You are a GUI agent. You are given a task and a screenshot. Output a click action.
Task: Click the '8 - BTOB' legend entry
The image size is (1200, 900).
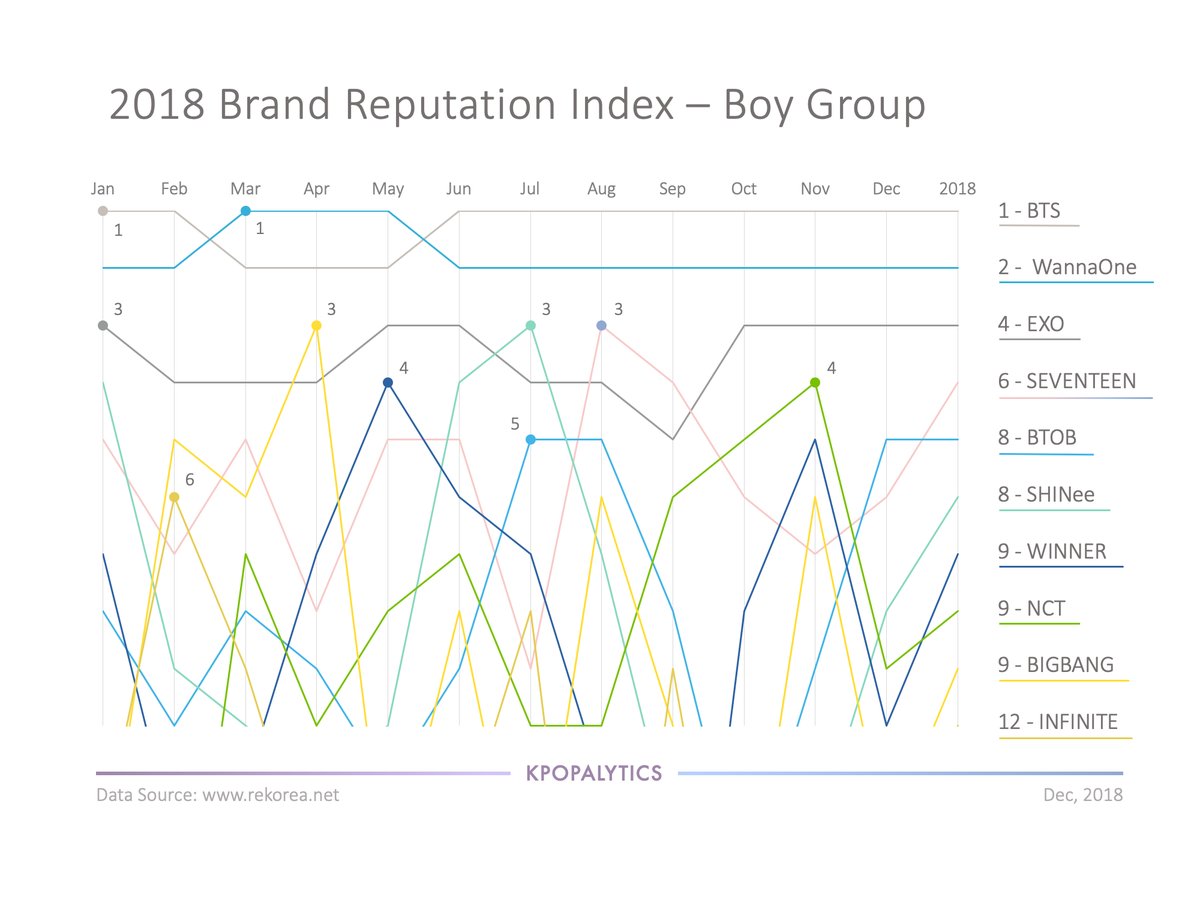click(1037, 438)
